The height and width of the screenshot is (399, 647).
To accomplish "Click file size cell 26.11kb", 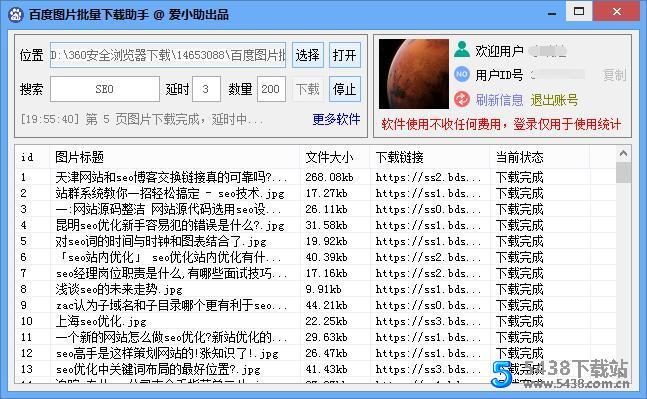I will point(326,210).
